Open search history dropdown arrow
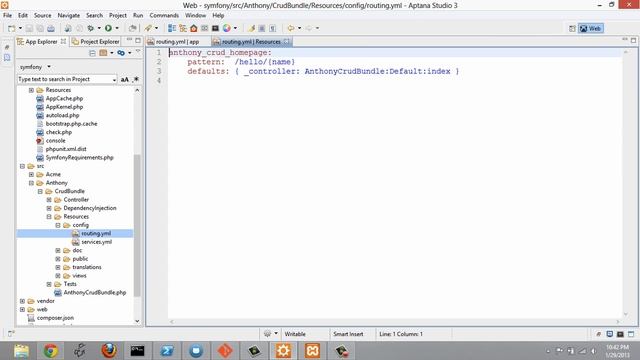Viewport: 640px width, 360px height. click(x=114, y=80)
